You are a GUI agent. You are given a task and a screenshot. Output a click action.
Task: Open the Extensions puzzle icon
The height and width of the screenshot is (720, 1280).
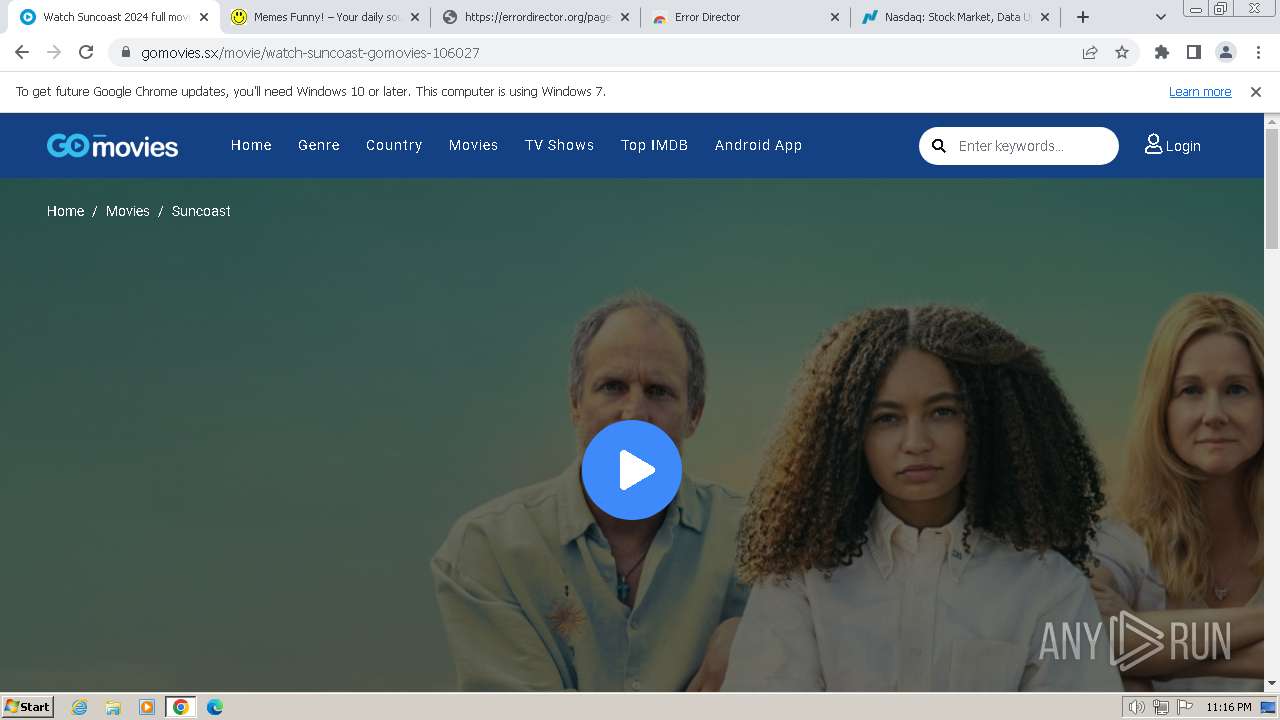pyautogui.click(x=1162, y=52)
